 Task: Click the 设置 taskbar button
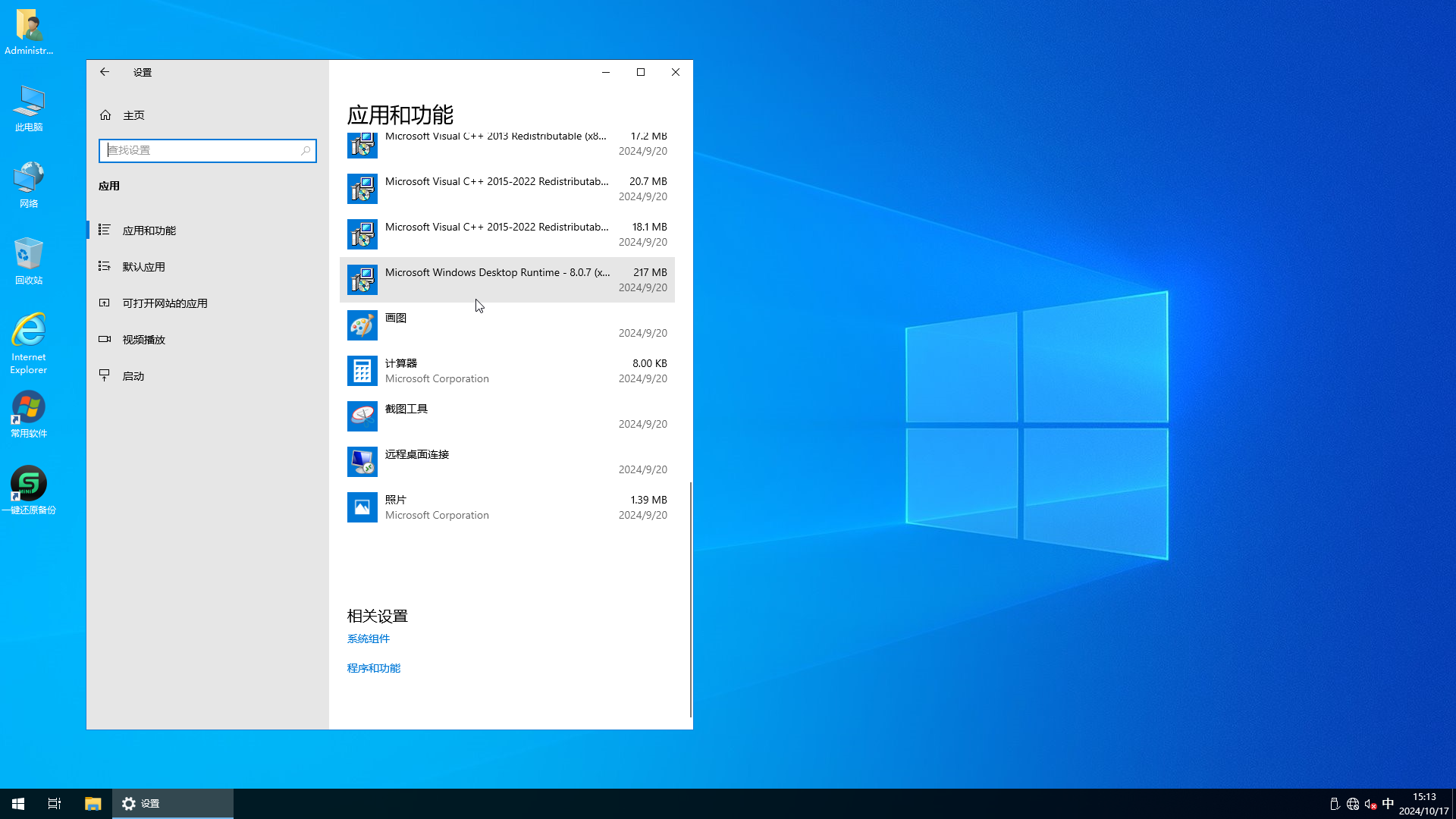click(173, 804)
